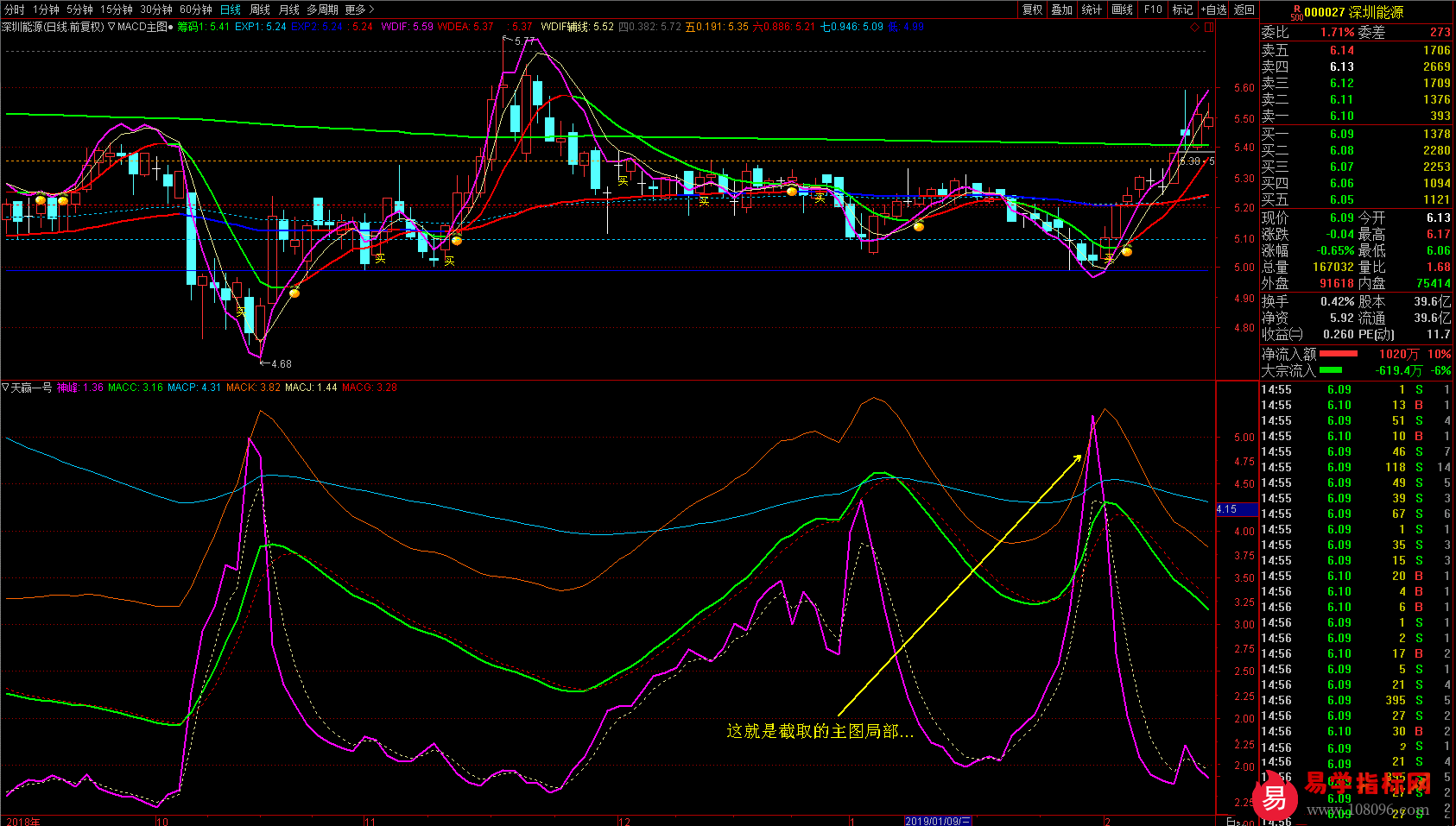The height and width of the screenshot is (826, 1456).
Task: Select the 15分钟 period tab
Action: [117, 9]
